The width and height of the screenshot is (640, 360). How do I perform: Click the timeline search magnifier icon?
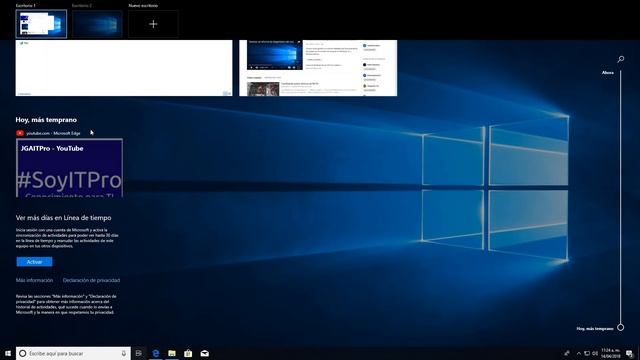(x=620, y=59)
